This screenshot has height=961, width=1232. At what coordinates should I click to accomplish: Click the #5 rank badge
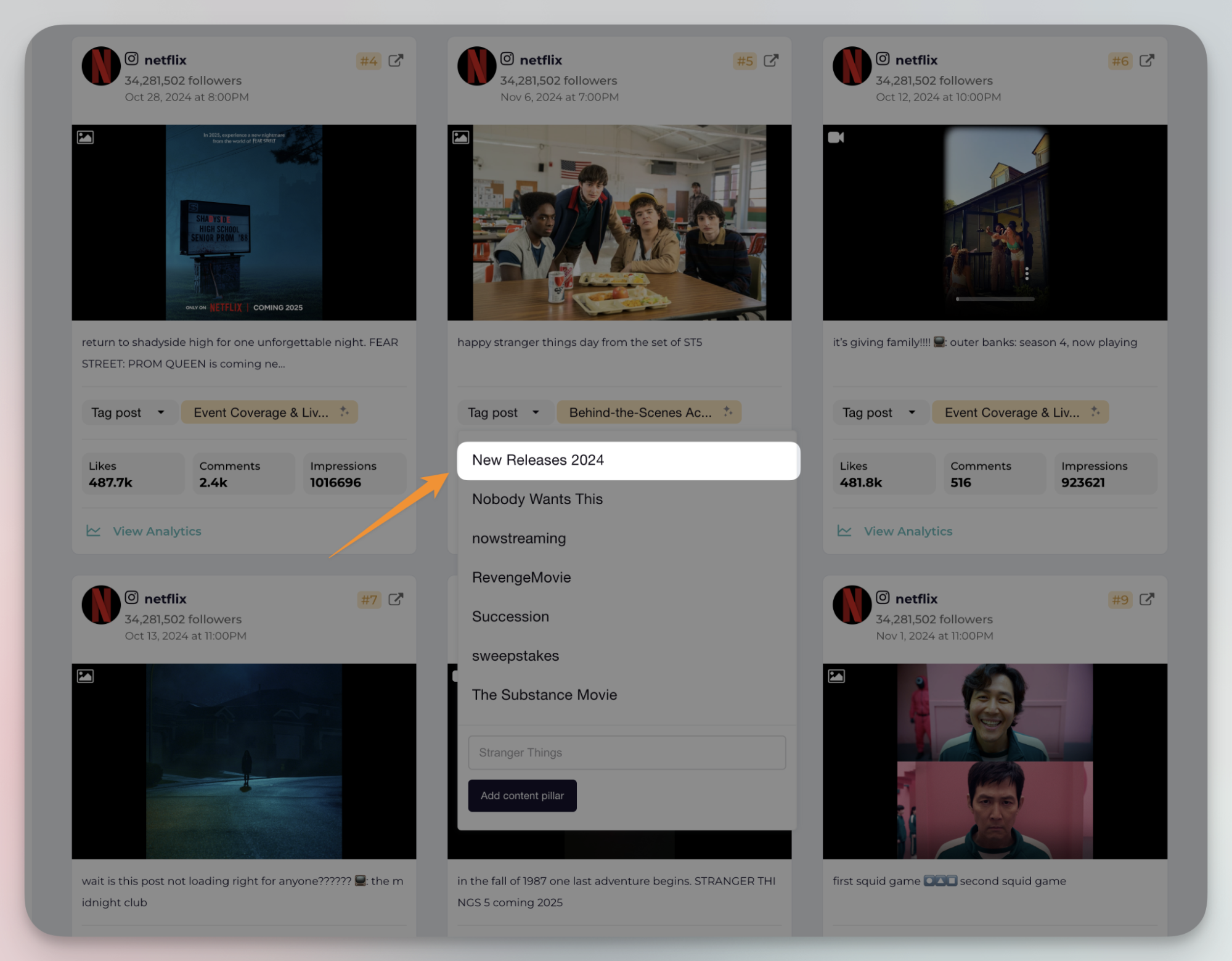point(745,61)
